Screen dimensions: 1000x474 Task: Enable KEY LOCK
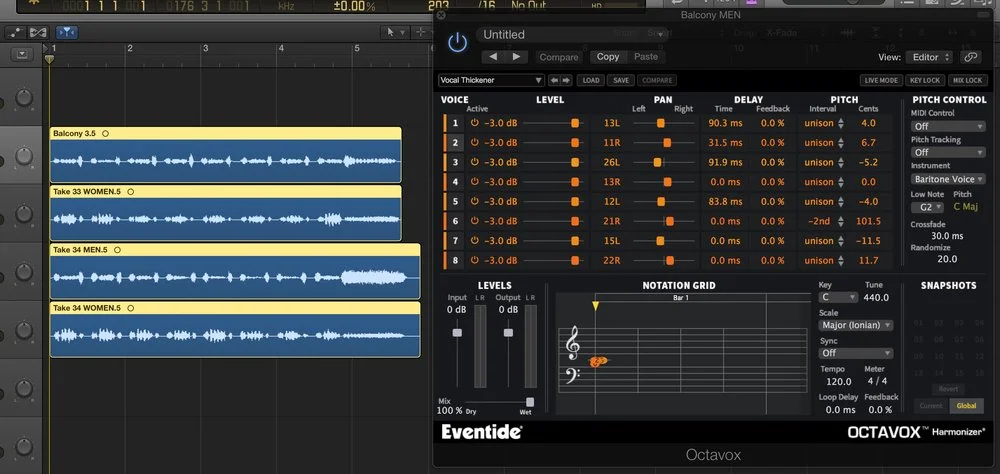point(925,80)
